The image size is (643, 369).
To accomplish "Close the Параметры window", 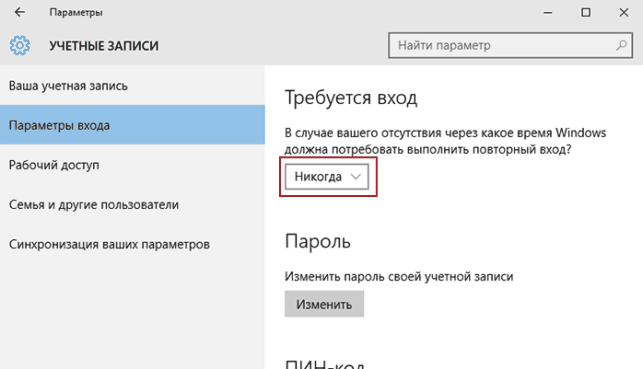I will tap(624, 12).
